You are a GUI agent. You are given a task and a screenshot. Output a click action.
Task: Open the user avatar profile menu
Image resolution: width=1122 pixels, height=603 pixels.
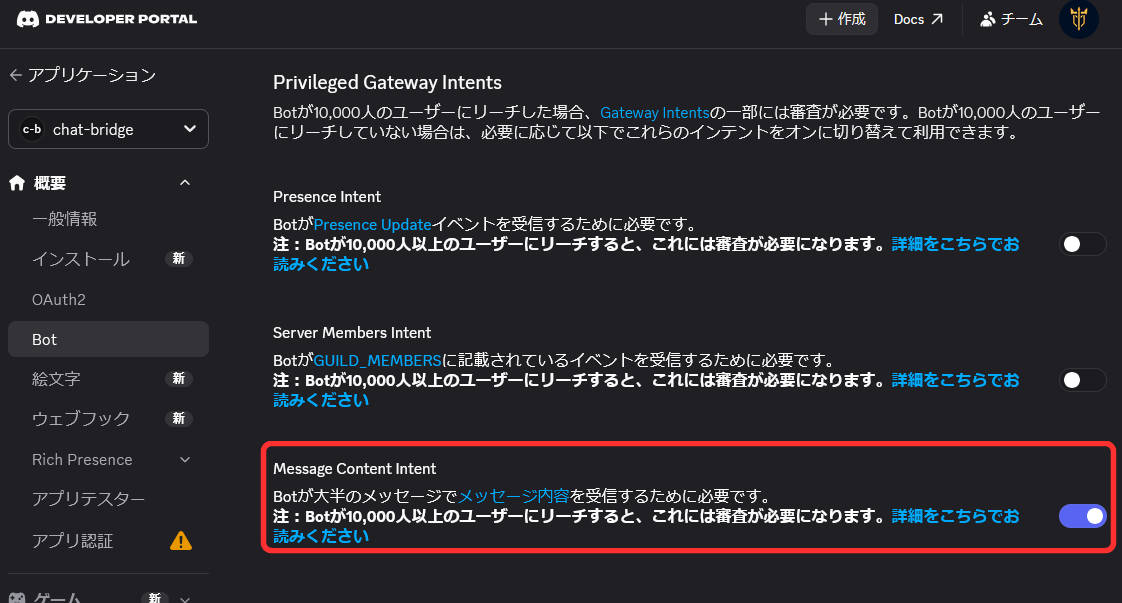[x=1078, y=19]
